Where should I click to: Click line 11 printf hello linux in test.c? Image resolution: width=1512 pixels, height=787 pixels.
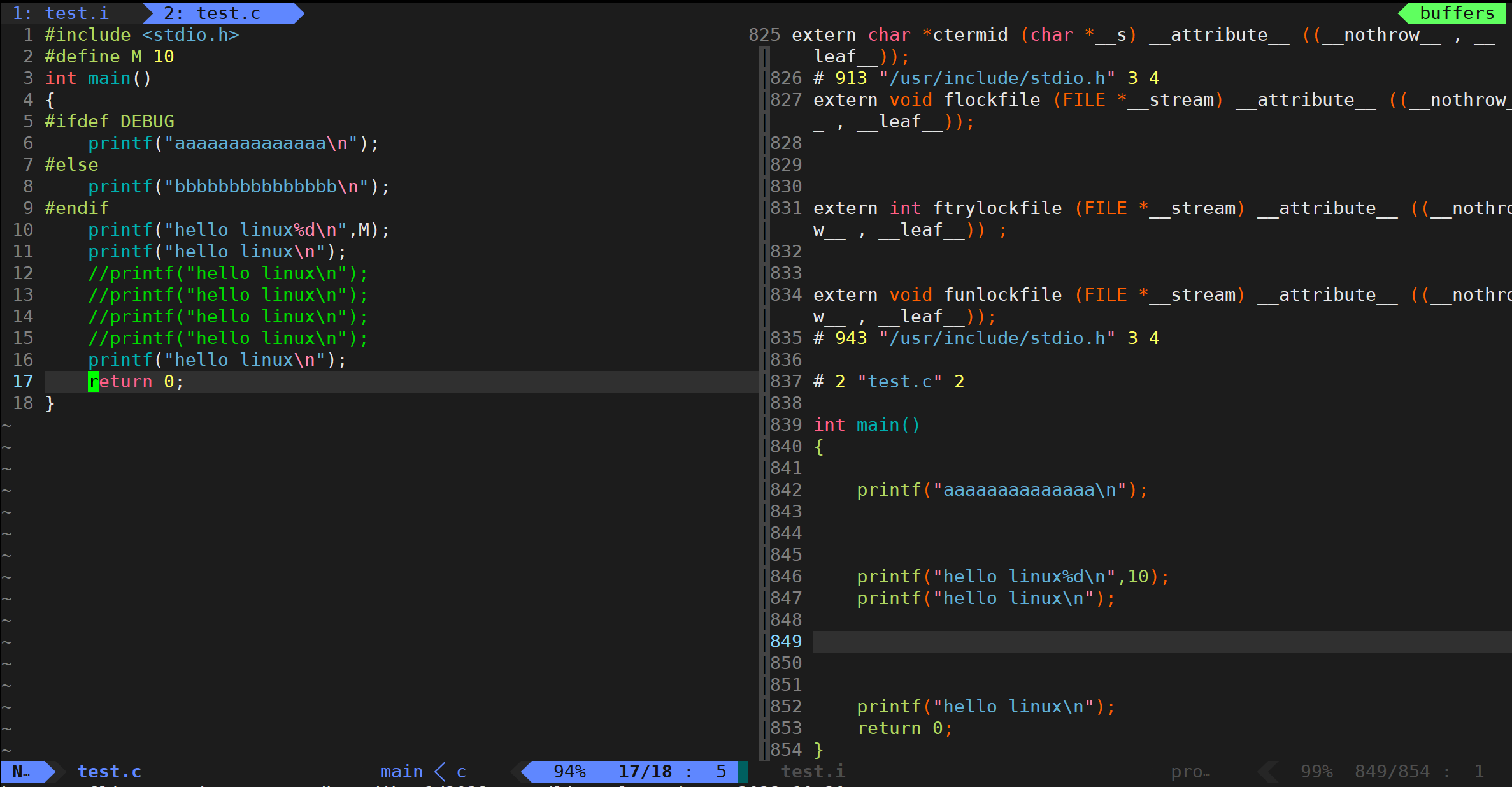coord(217,252)
